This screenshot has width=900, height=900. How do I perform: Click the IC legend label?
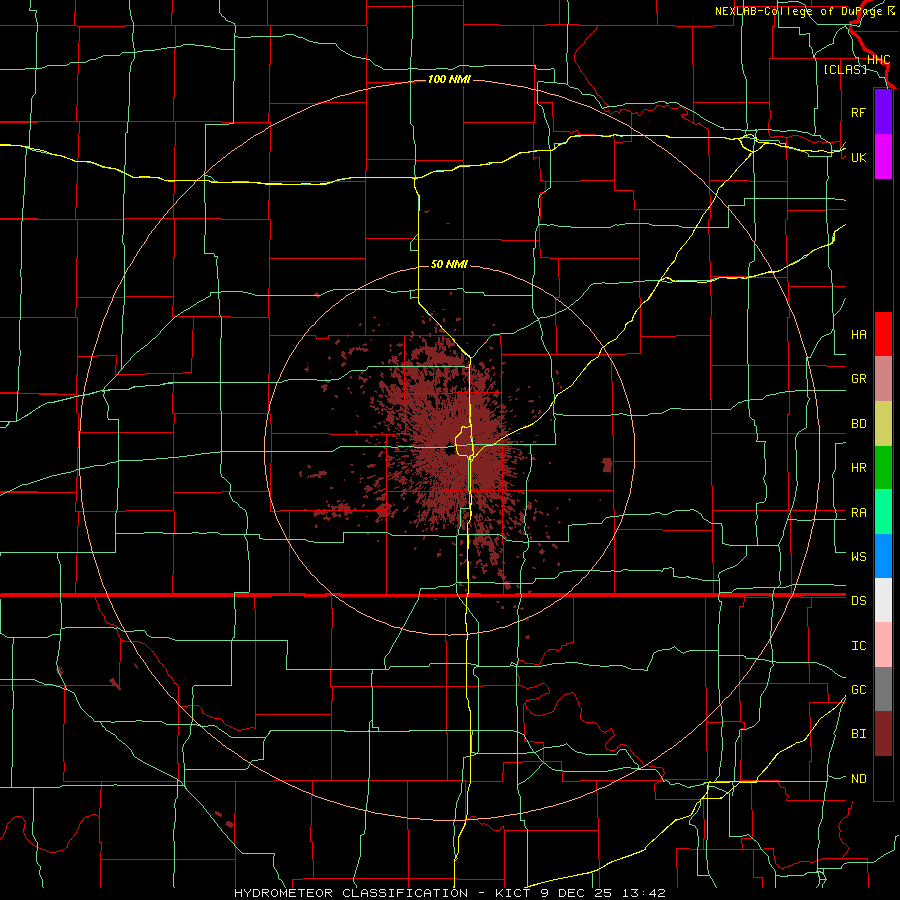858,645
